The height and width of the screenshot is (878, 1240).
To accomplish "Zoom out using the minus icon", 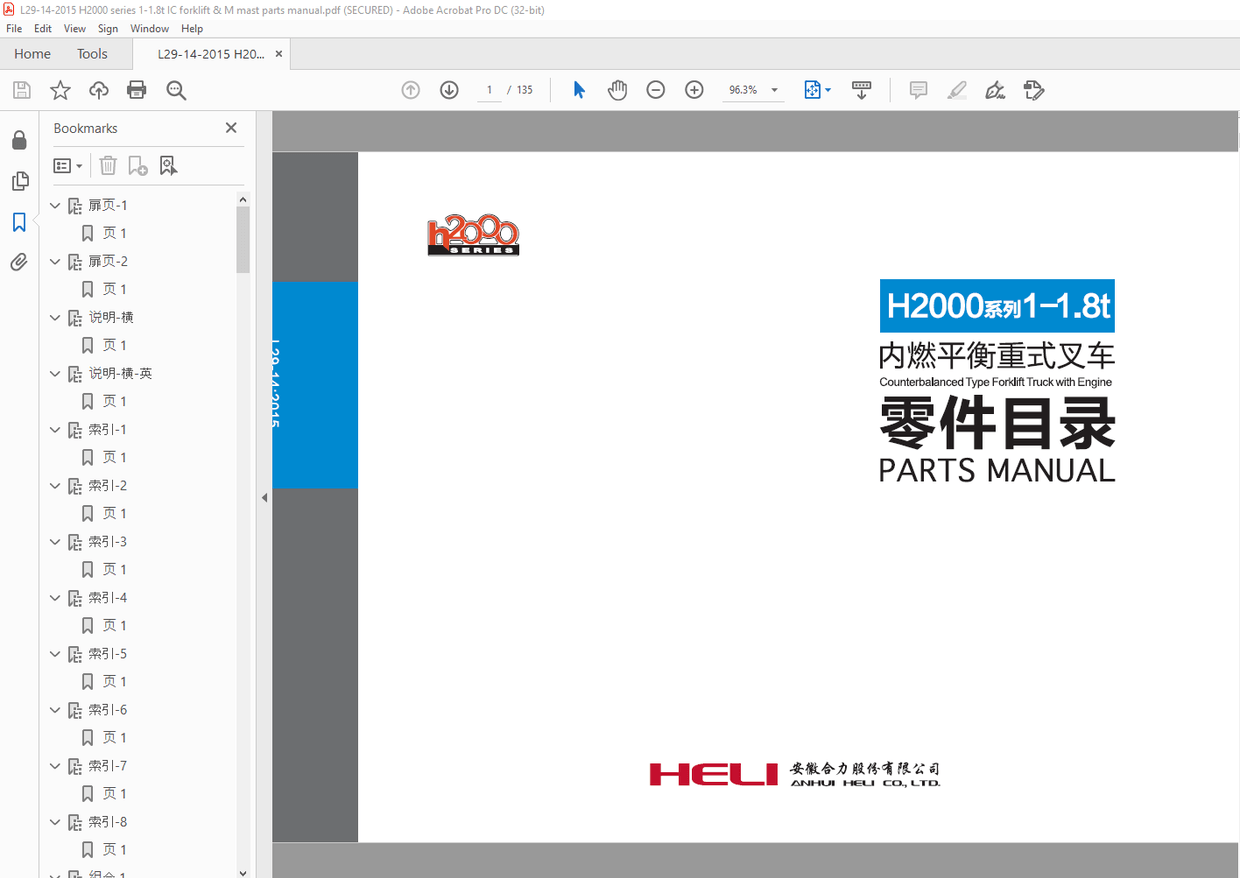I will [655, 89].
